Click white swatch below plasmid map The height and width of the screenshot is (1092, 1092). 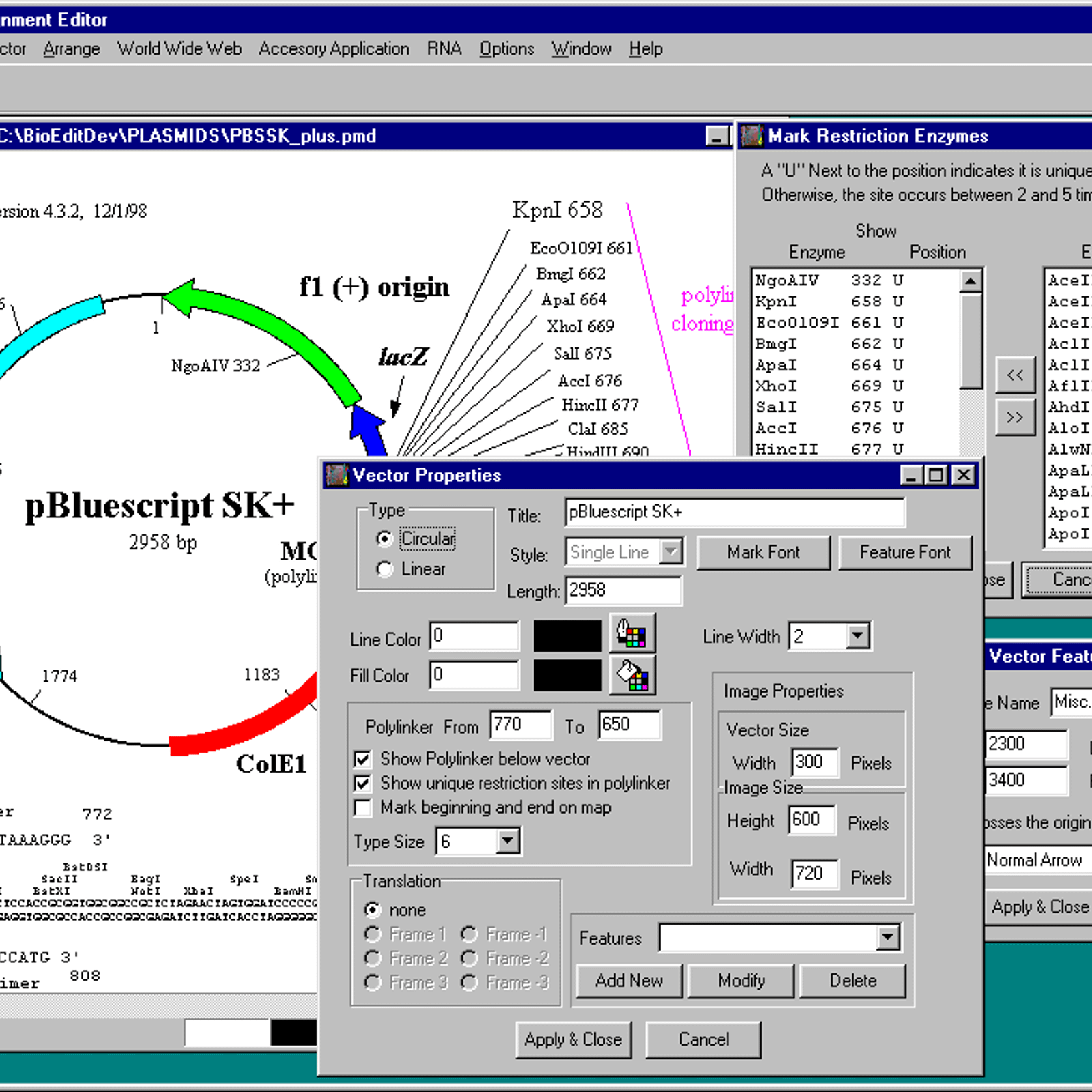(x=227, y=1033)
